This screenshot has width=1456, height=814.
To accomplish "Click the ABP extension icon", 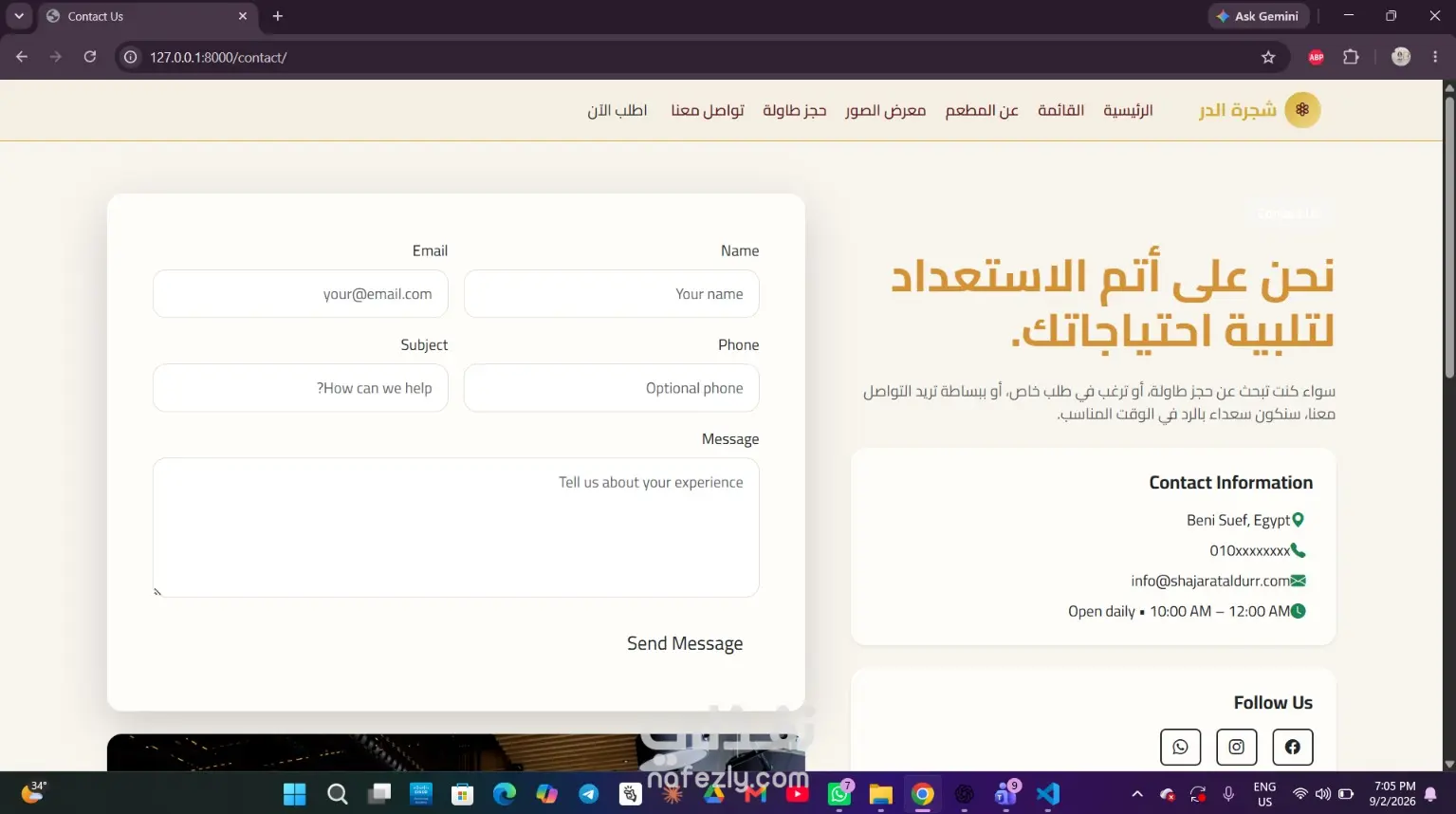I will click(1316, 57).
